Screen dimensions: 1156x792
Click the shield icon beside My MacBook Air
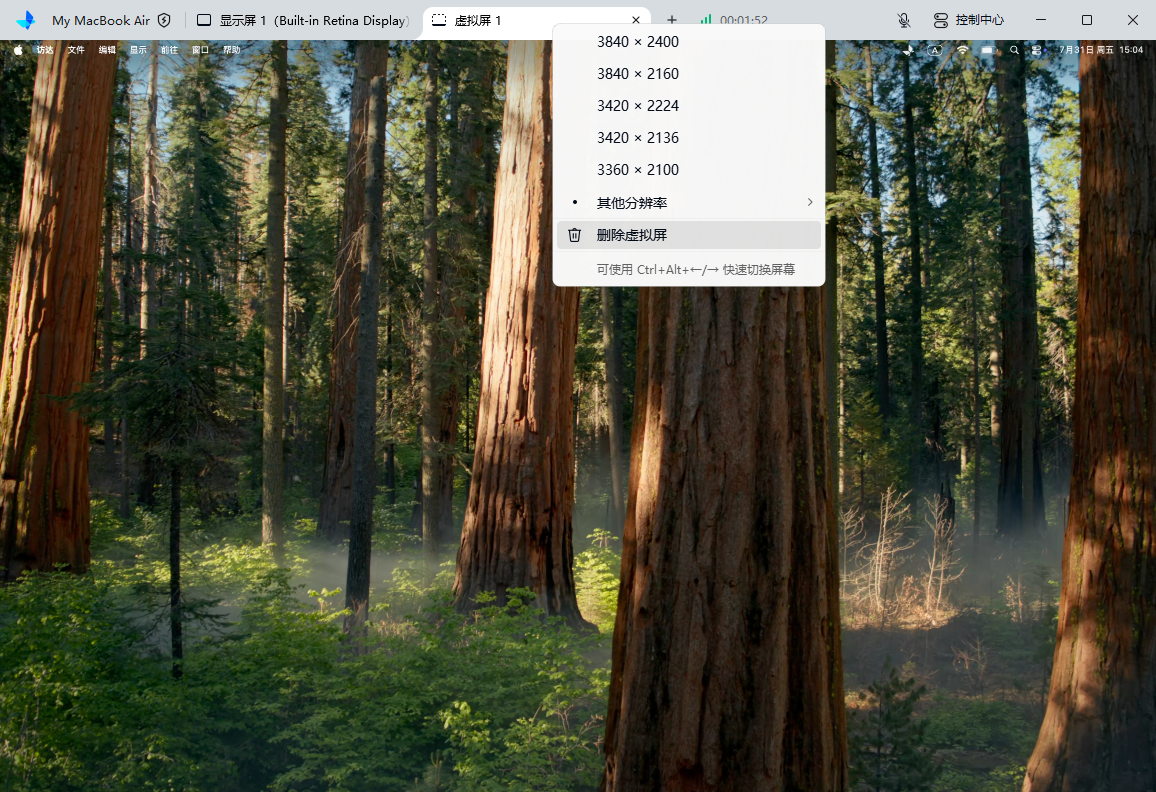[164, 20]
